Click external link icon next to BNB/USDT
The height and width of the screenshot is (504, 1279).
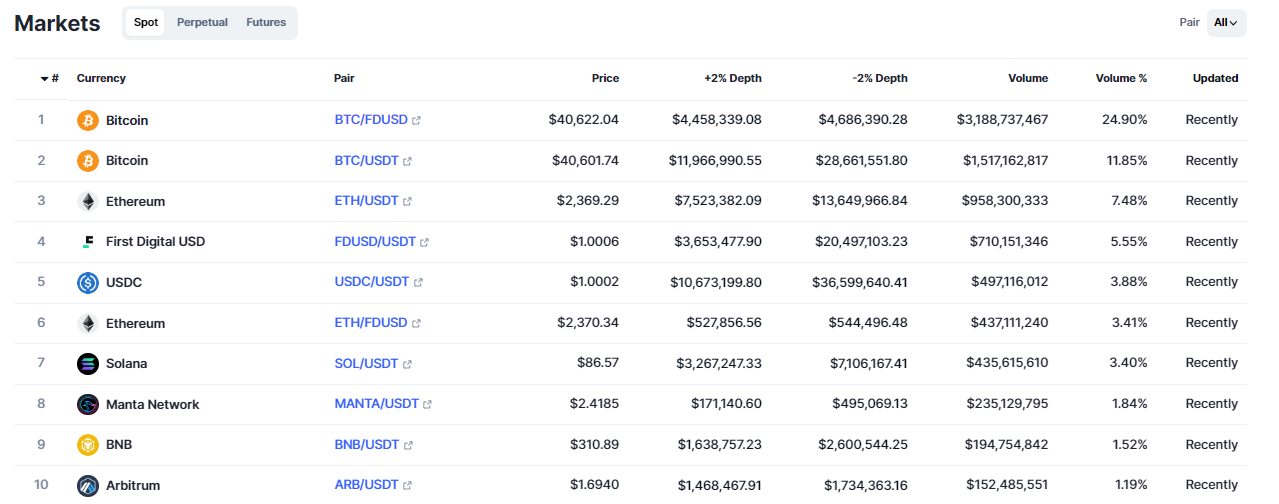click(x=409, y=445)
